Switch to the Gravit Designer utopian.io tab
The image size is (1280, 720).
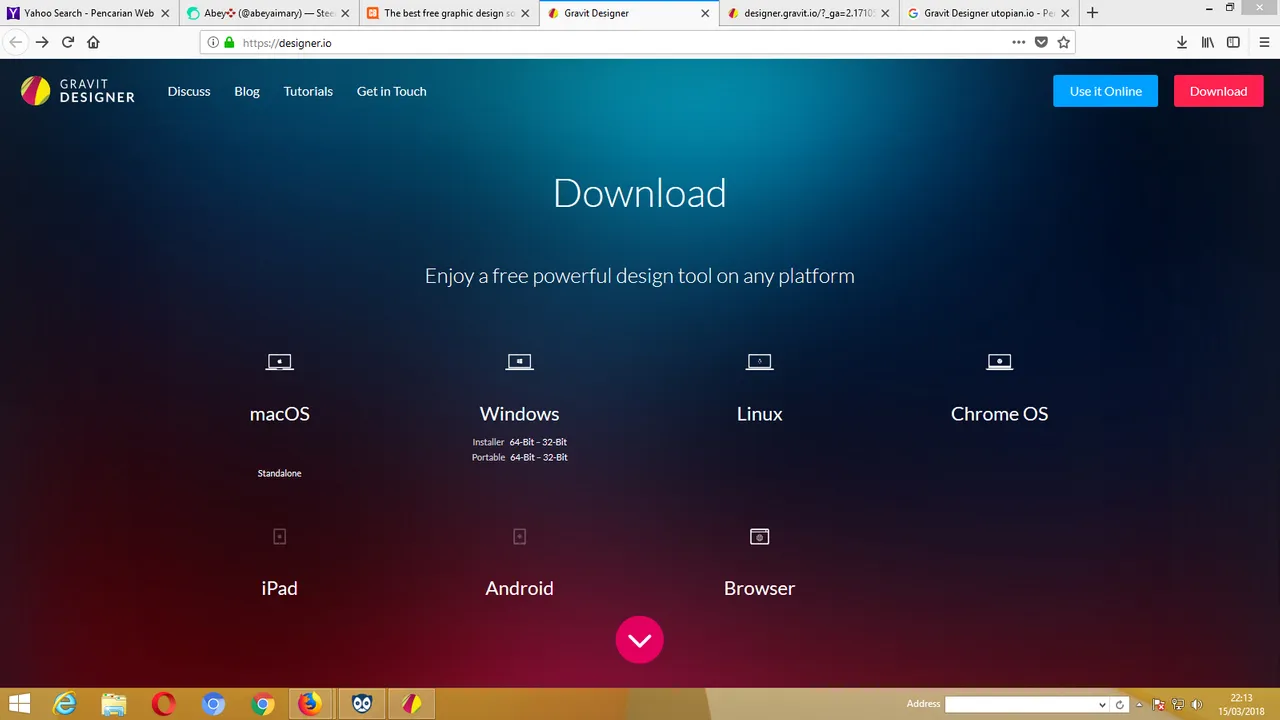pyautogui.click(x=988, y=13)
